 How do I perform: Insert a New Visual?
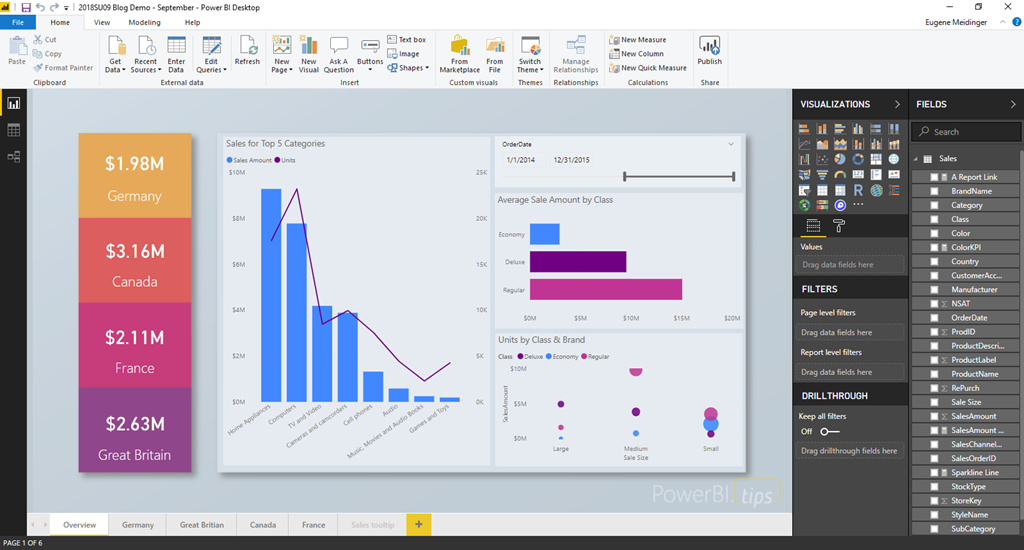tap(309, 54)
